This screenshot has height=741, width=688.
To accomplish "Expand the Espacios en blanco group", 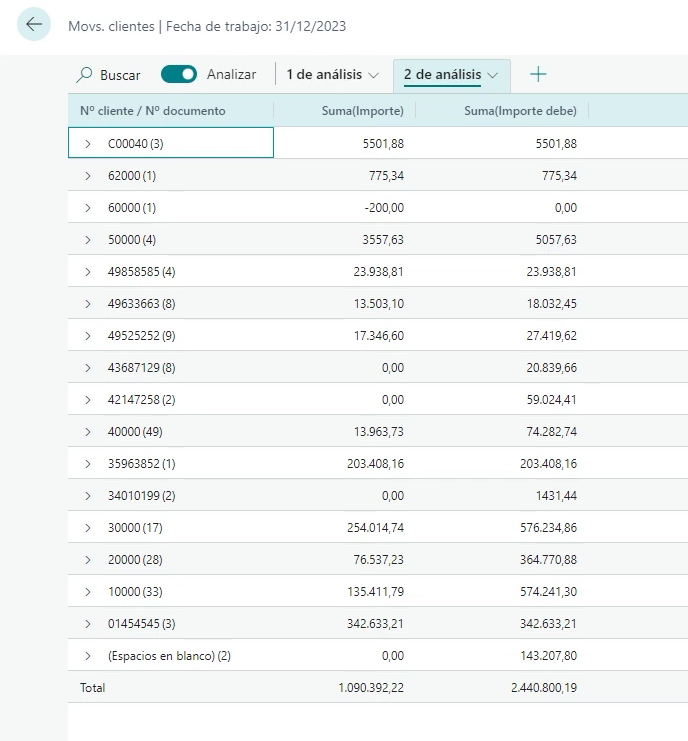I will pos(88,656).
